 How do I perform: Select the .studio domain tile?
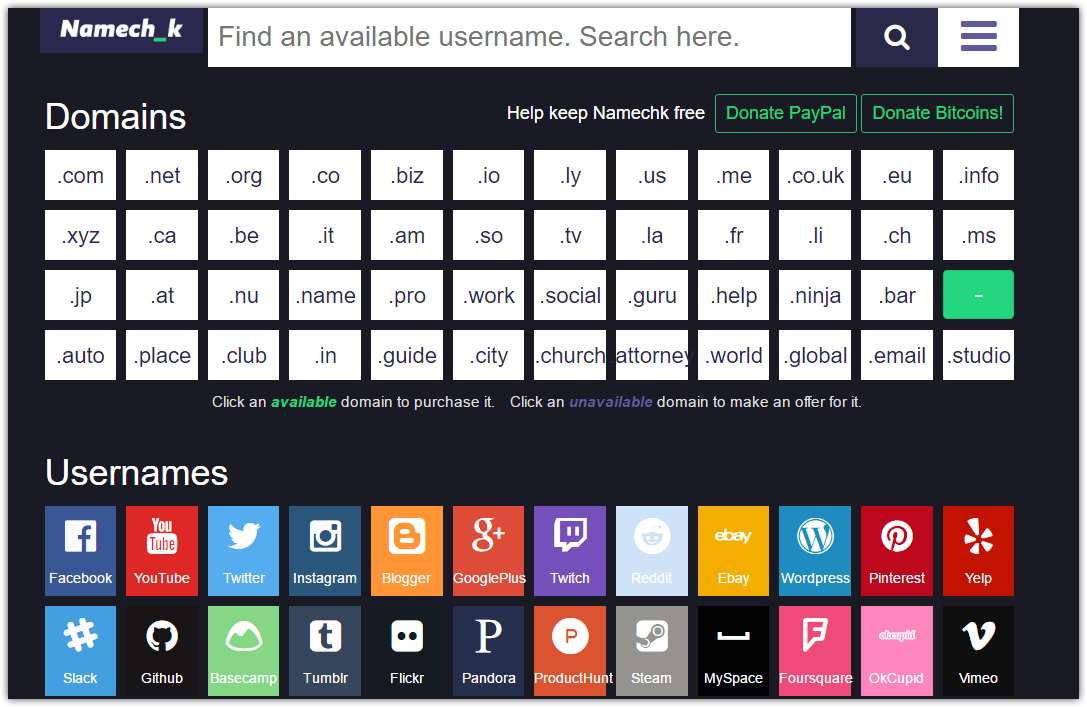point(978,355)
